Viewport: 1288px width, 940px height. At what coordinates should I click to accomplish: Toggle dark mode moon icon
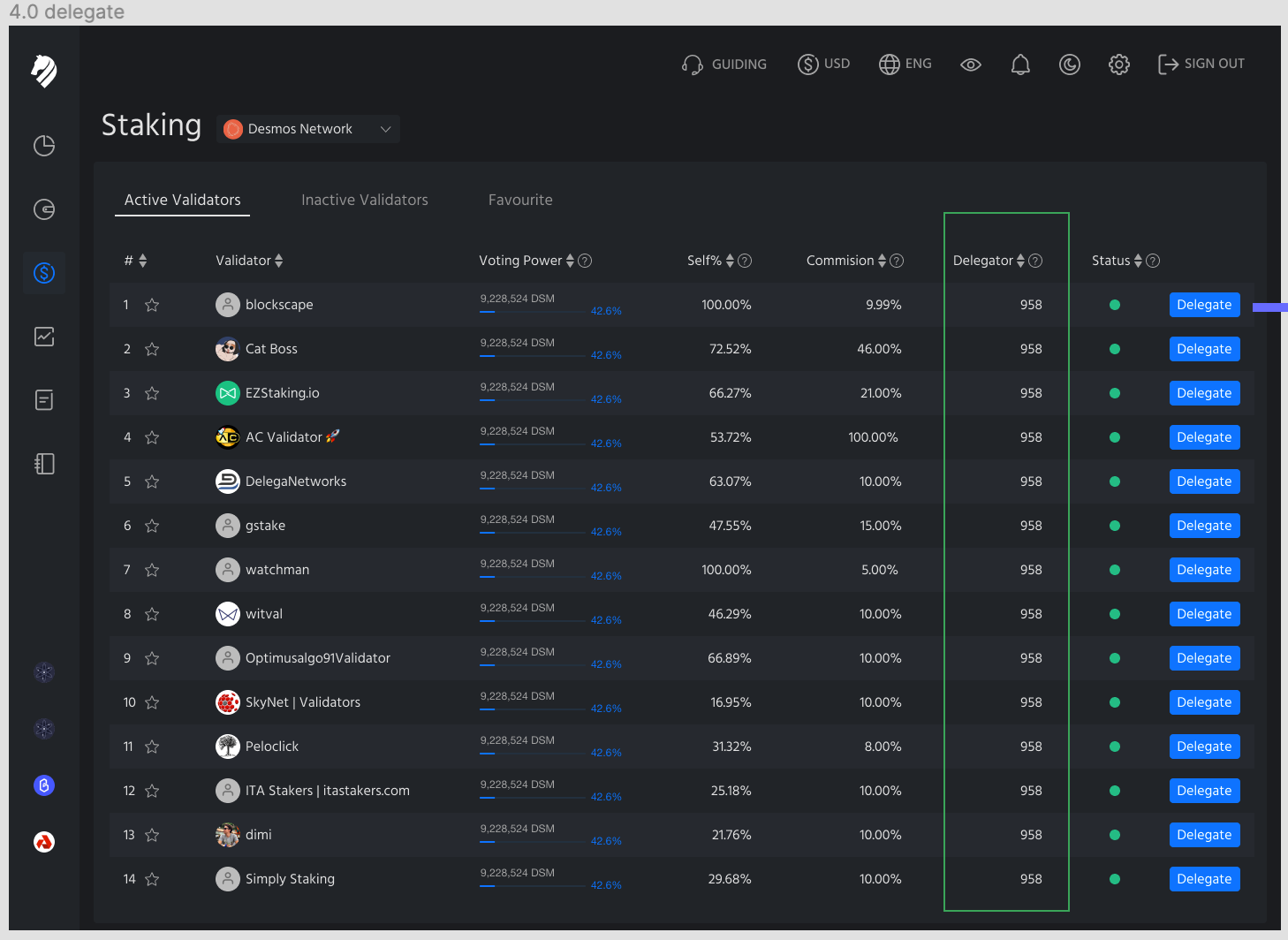(1070, 64)
